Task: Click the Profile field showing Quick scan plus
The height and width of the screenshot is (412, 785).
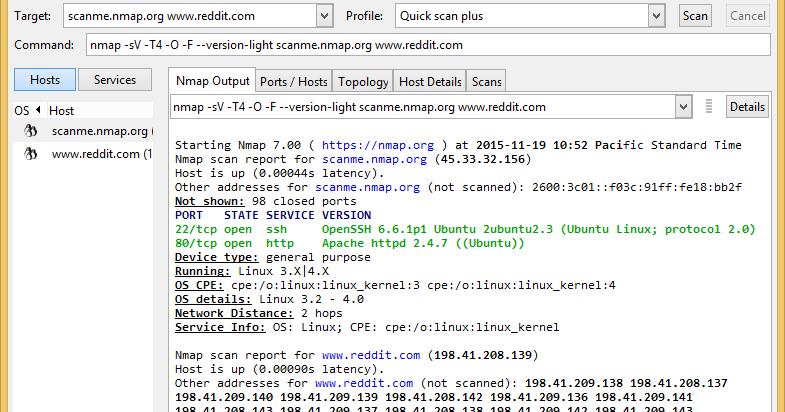Action: pyautogui.click(x=522, y=16)
